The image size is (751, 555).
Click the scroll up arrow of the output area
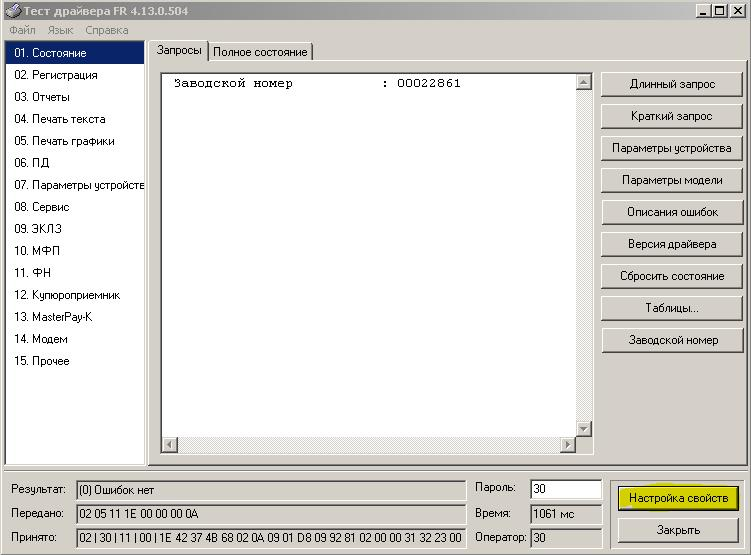585,83
